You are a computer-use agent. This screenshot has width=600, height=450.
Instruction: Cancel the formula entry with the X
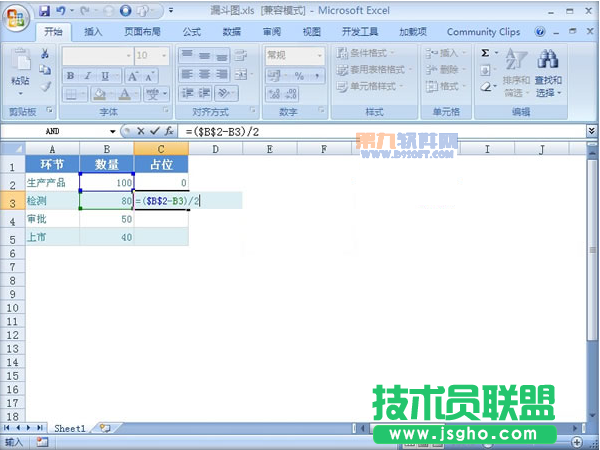(140, 131)
